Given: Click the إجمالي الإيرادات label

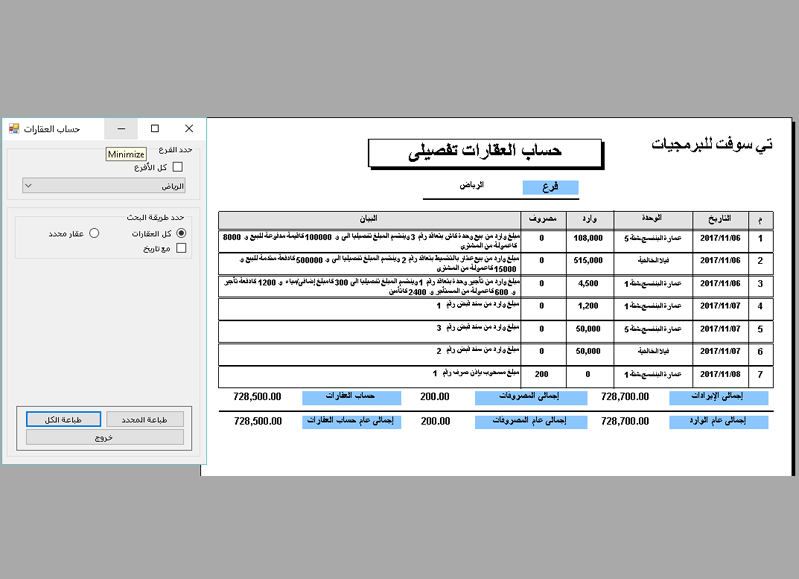Looking at the screenshot, I should [x=718, y=397].
